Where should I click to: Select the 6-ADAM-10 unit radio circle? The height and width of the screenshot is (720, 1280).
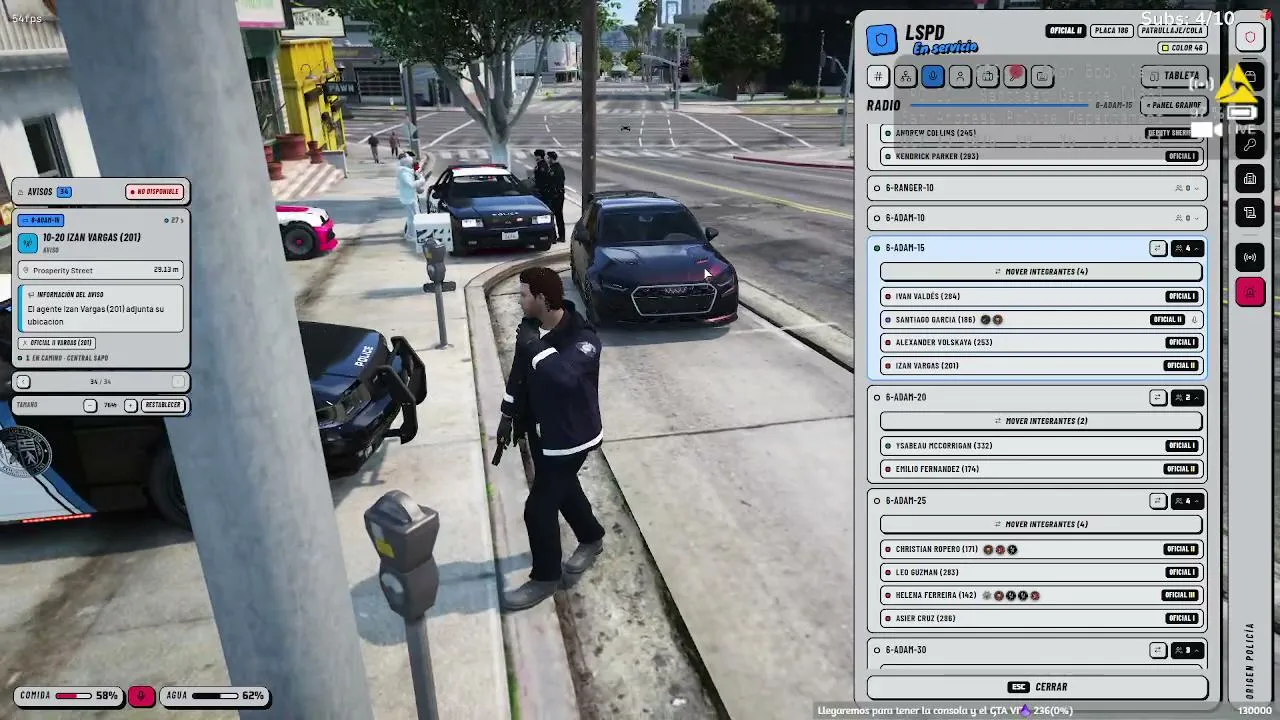[x=877, y=218]
